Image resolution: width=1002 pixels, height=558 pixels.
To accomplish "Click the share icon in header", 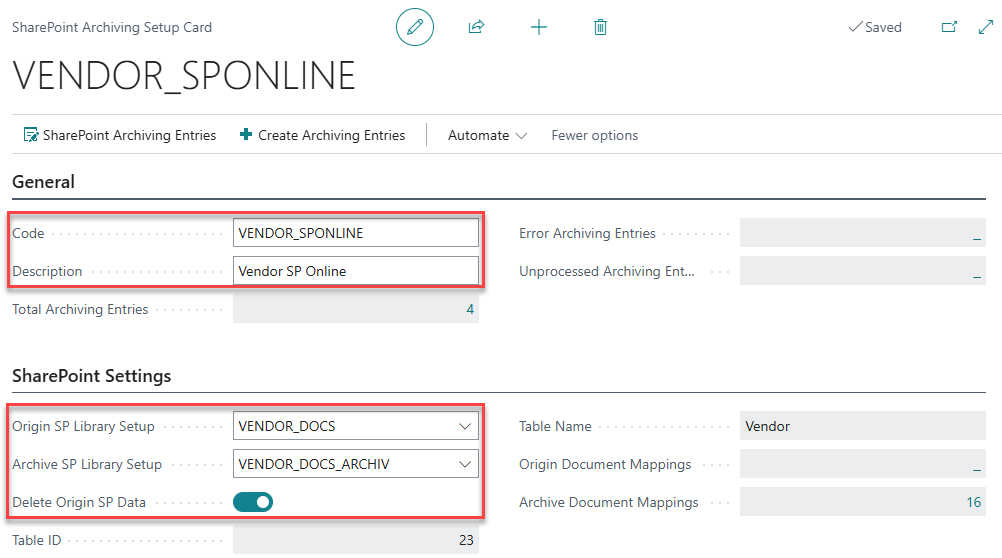I will [476, 27].
